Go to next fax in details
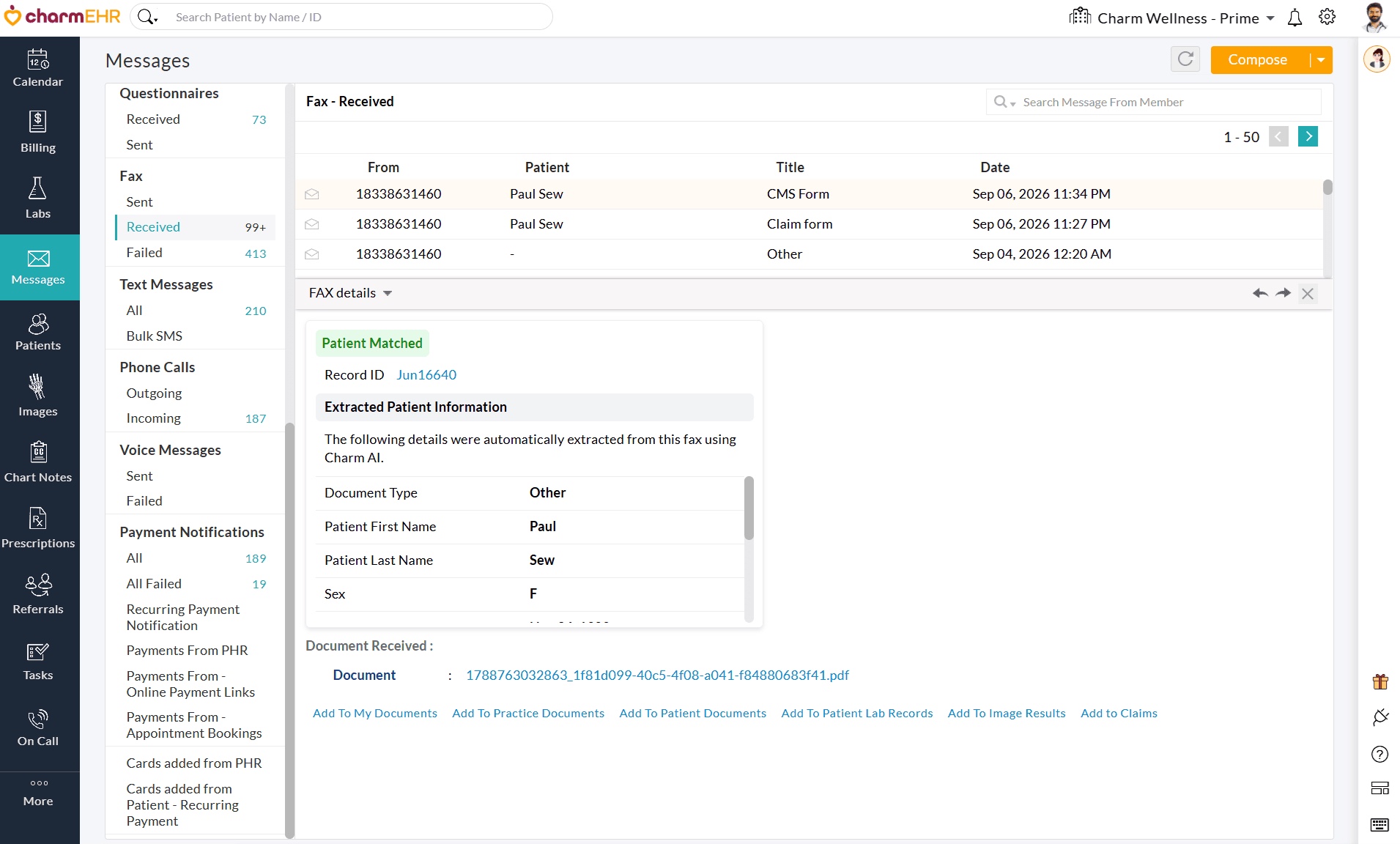 1284,293
